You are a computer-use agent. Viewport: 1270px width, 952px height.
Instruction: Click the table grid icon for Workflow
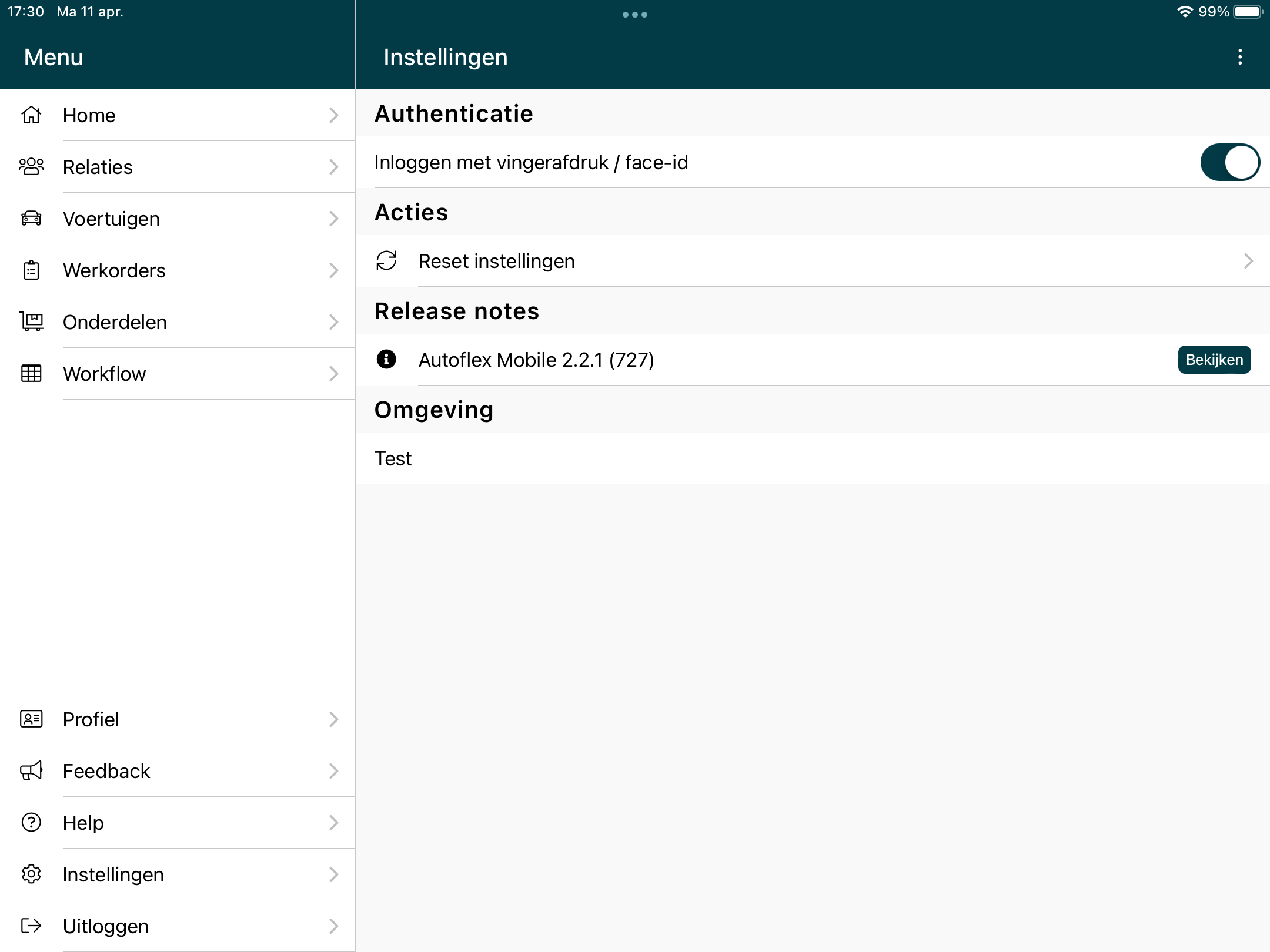click(x=31, y=374)
